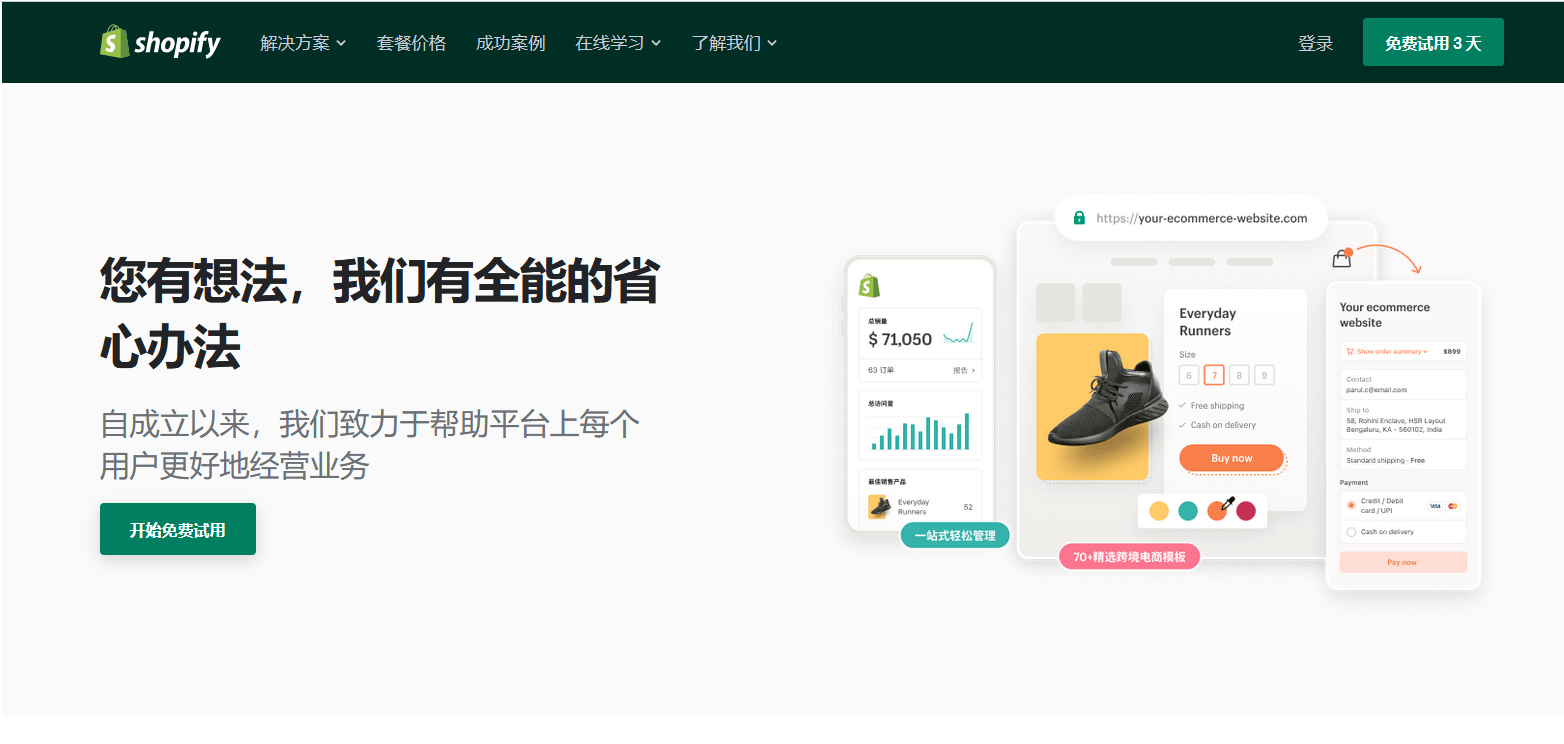Click the $899 order total
1564x744 pixels.
coord(1451,352)
